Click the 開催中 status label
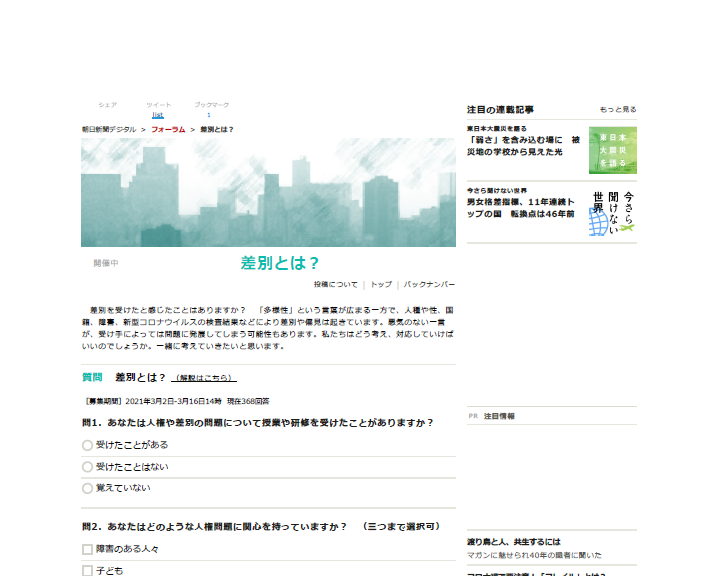 [x=106, y=263]
